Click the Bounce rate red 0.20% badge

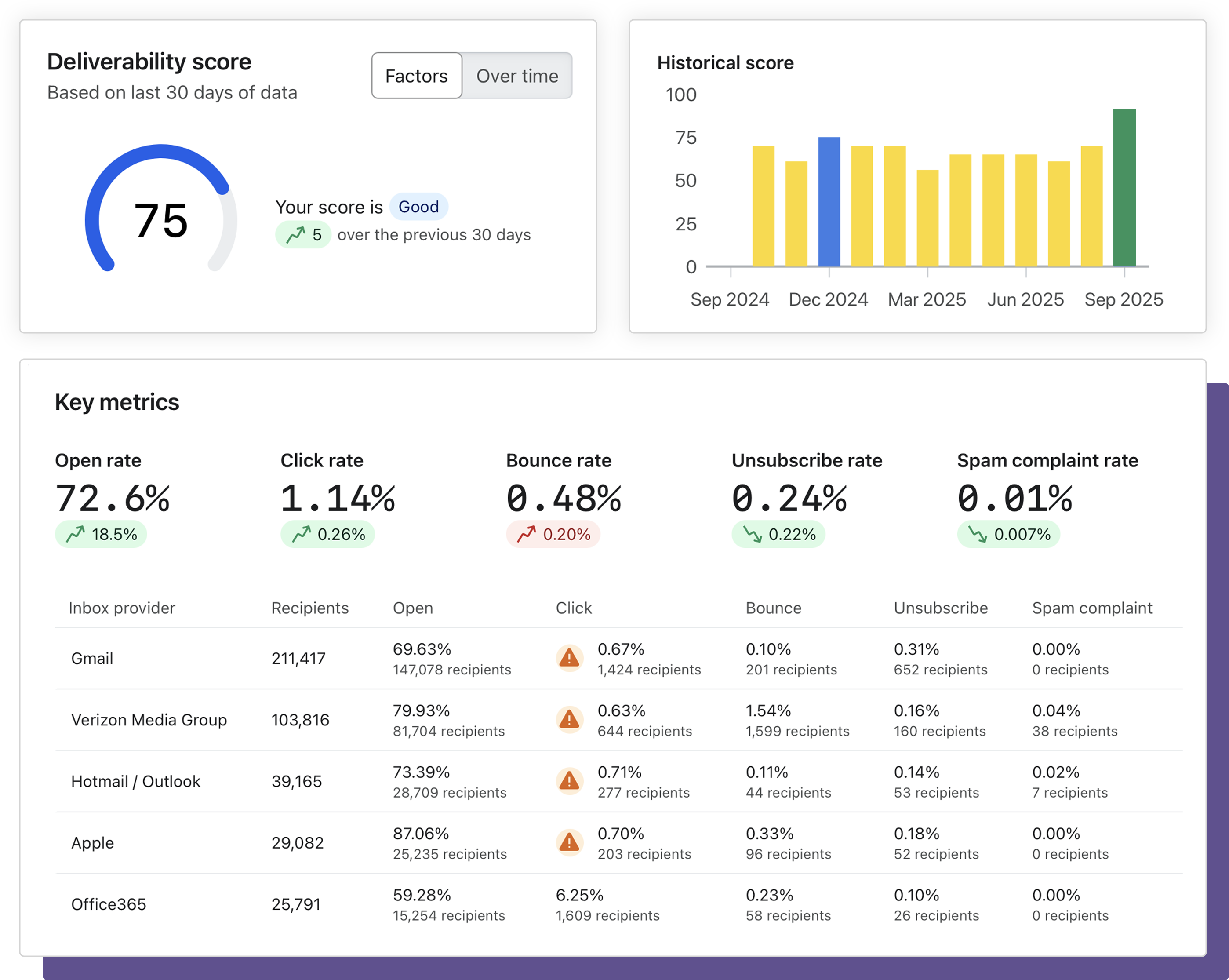(553, 534)
